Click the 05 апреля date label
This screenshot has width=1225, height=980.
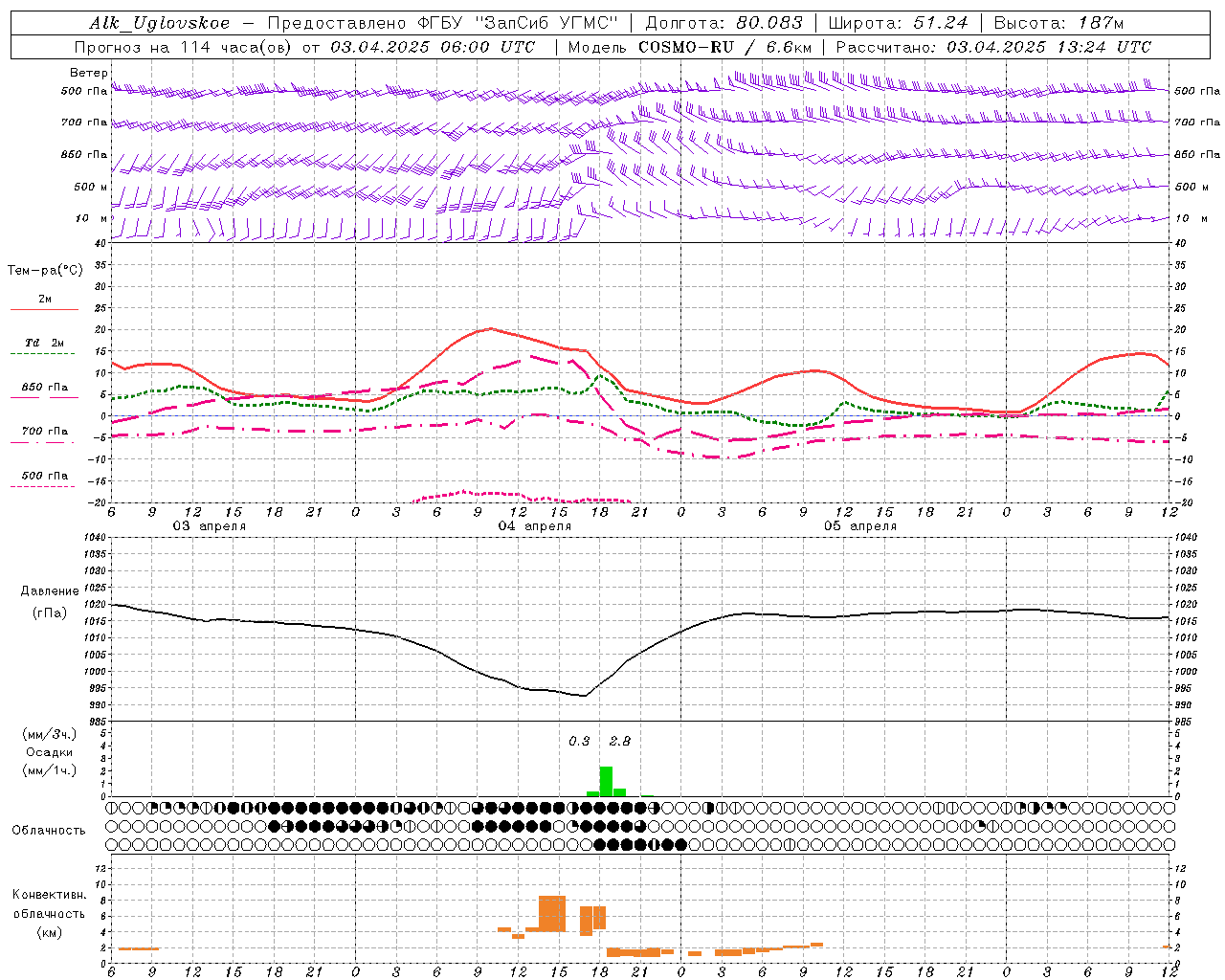point(859,525)
